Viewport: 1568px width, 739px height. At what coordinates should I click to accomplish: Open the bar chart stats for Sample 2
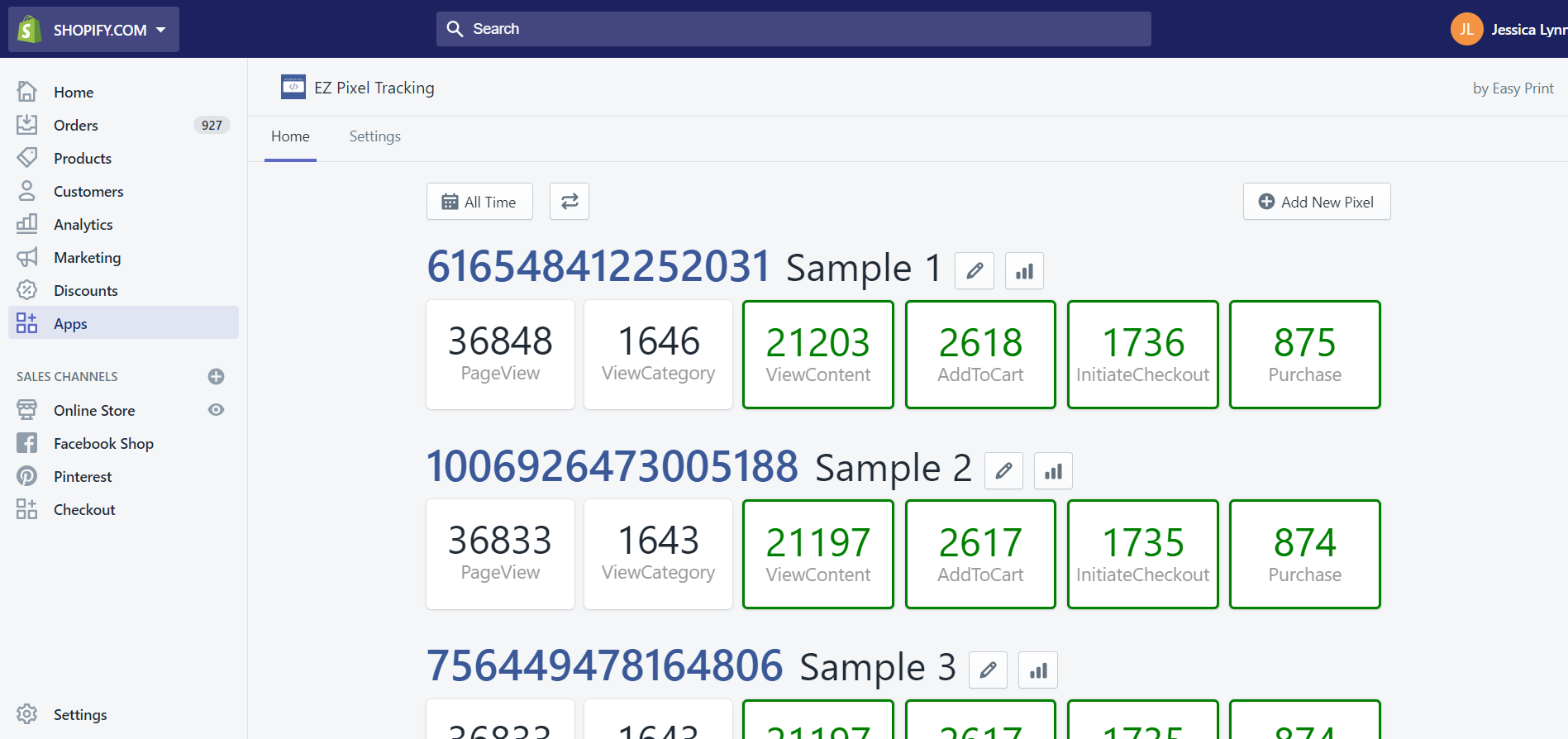[x=1053, y=471]
